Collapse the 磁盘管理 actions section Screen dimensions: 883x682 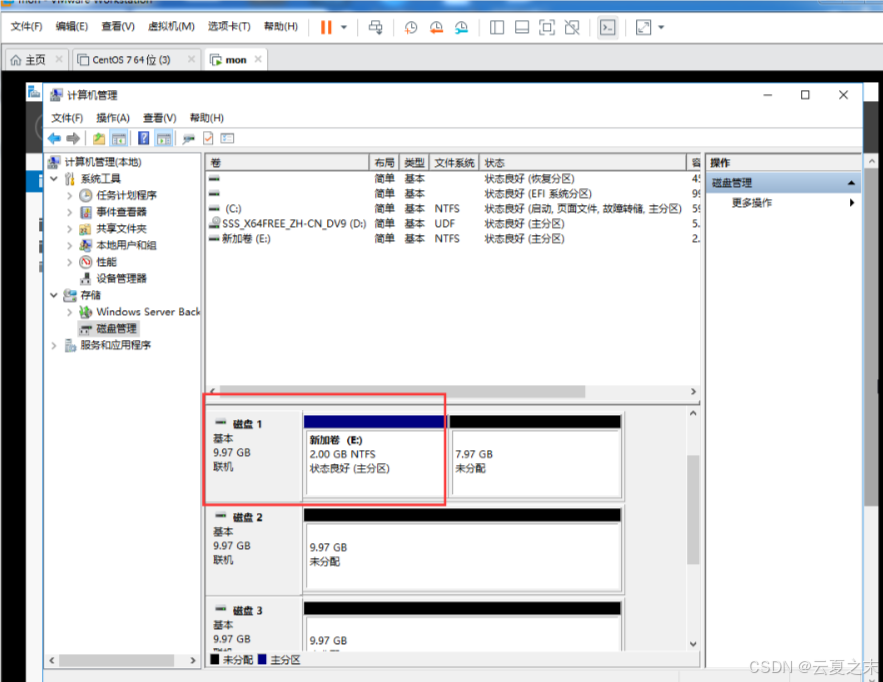(851, 183)
